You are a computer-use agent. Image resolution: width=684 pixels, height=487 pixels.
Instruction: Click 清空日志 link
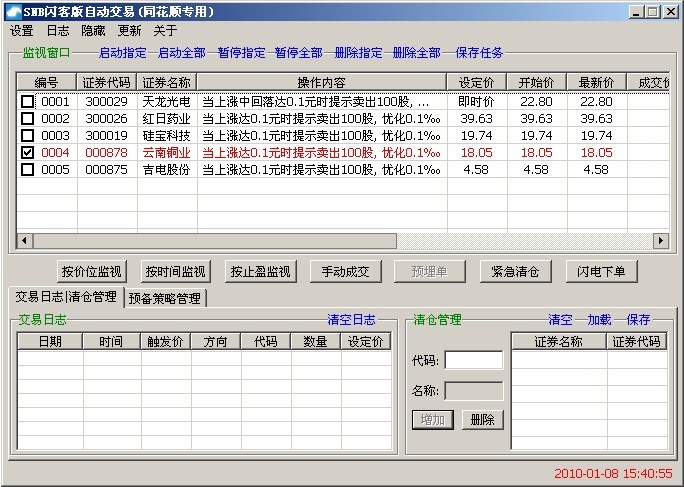point(351,320)
